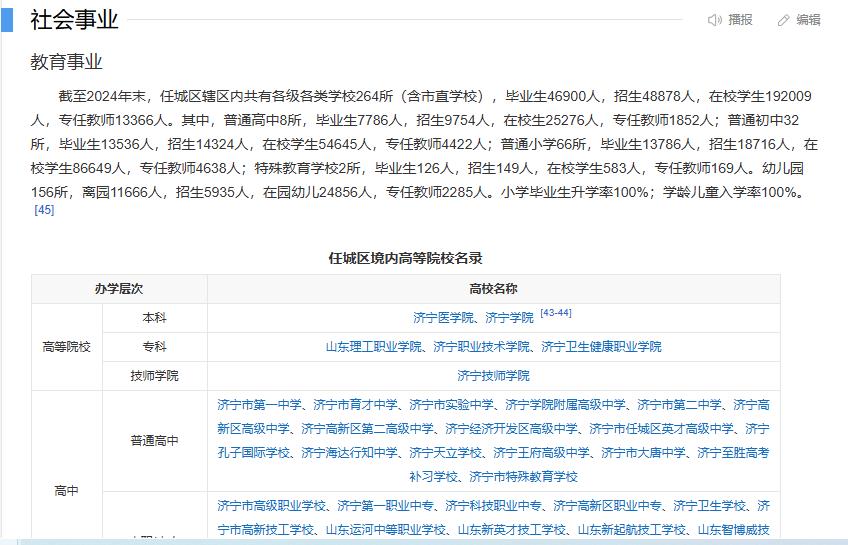Open 济宁市第一中学 link
848x545 pixels.
point(259,405)
